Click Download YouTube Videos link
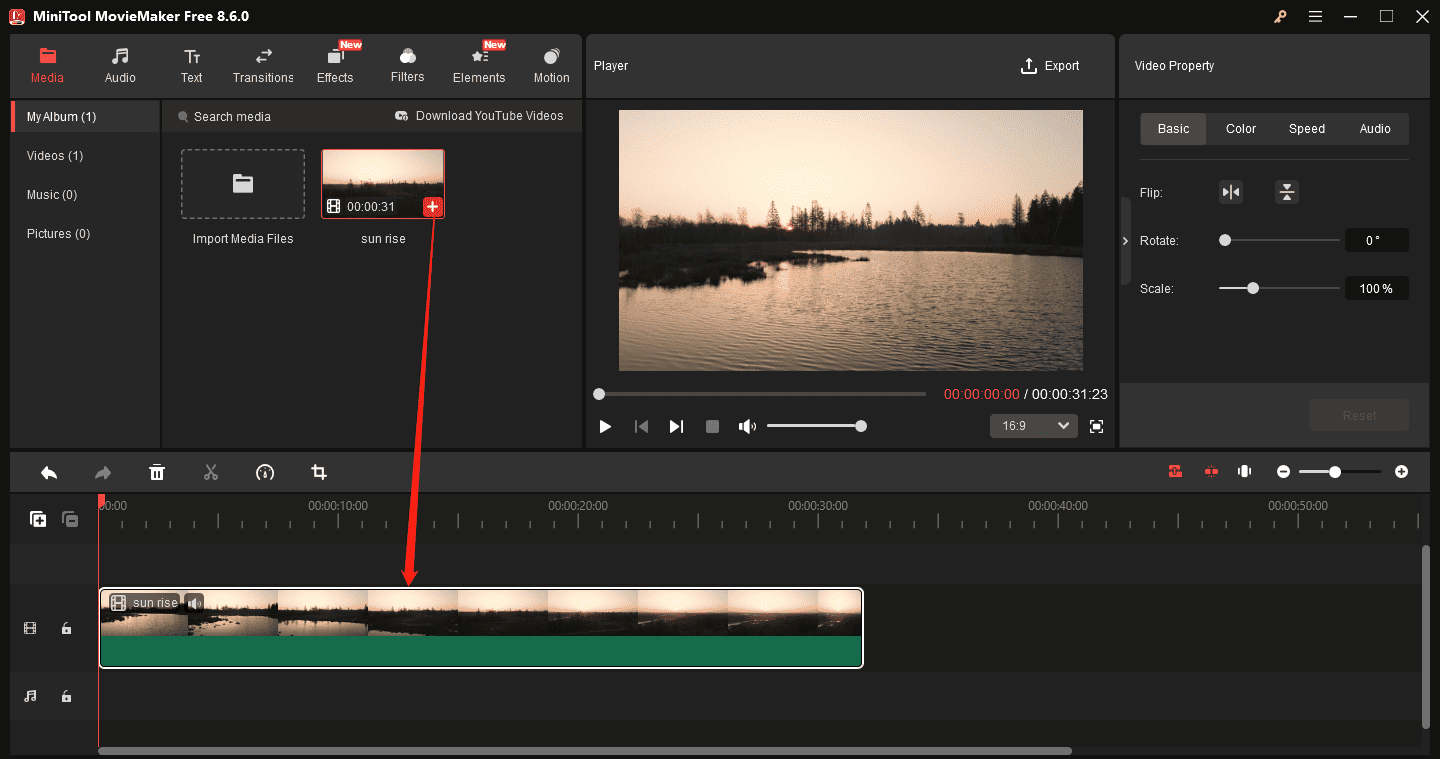Screen dimensions: 1440x759 [x=479, y=116]
